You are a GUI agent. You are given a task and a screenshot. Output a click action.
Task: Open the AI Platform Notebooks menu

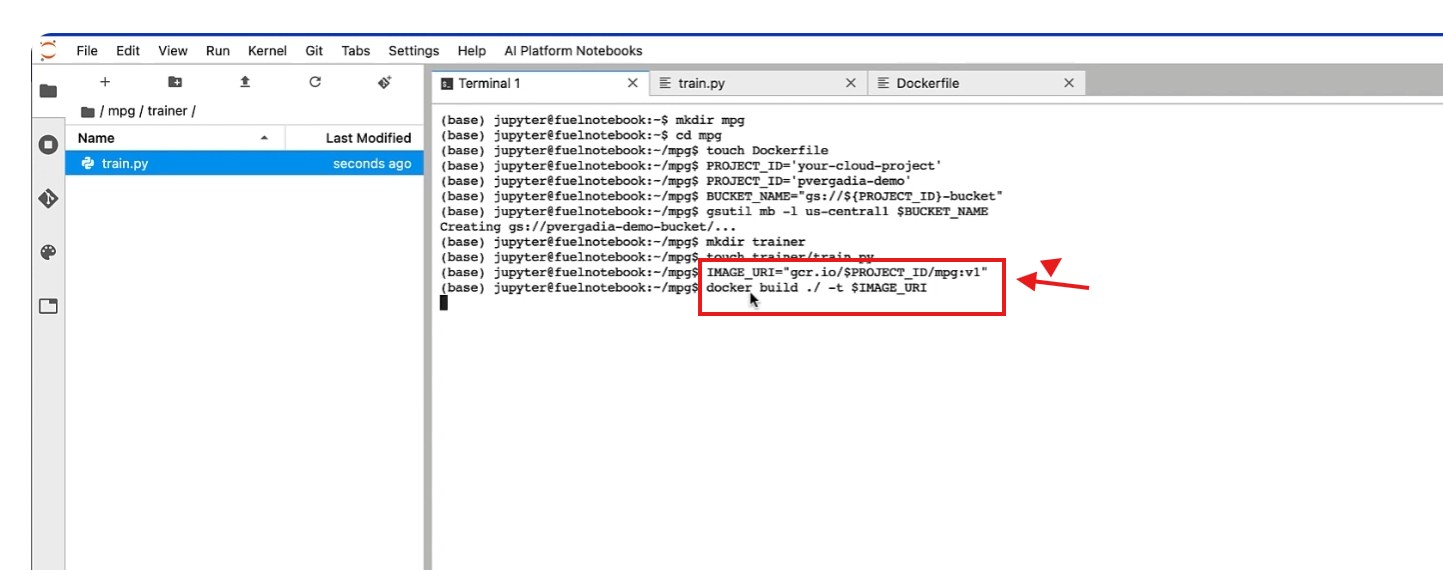(x=573, y=51)
